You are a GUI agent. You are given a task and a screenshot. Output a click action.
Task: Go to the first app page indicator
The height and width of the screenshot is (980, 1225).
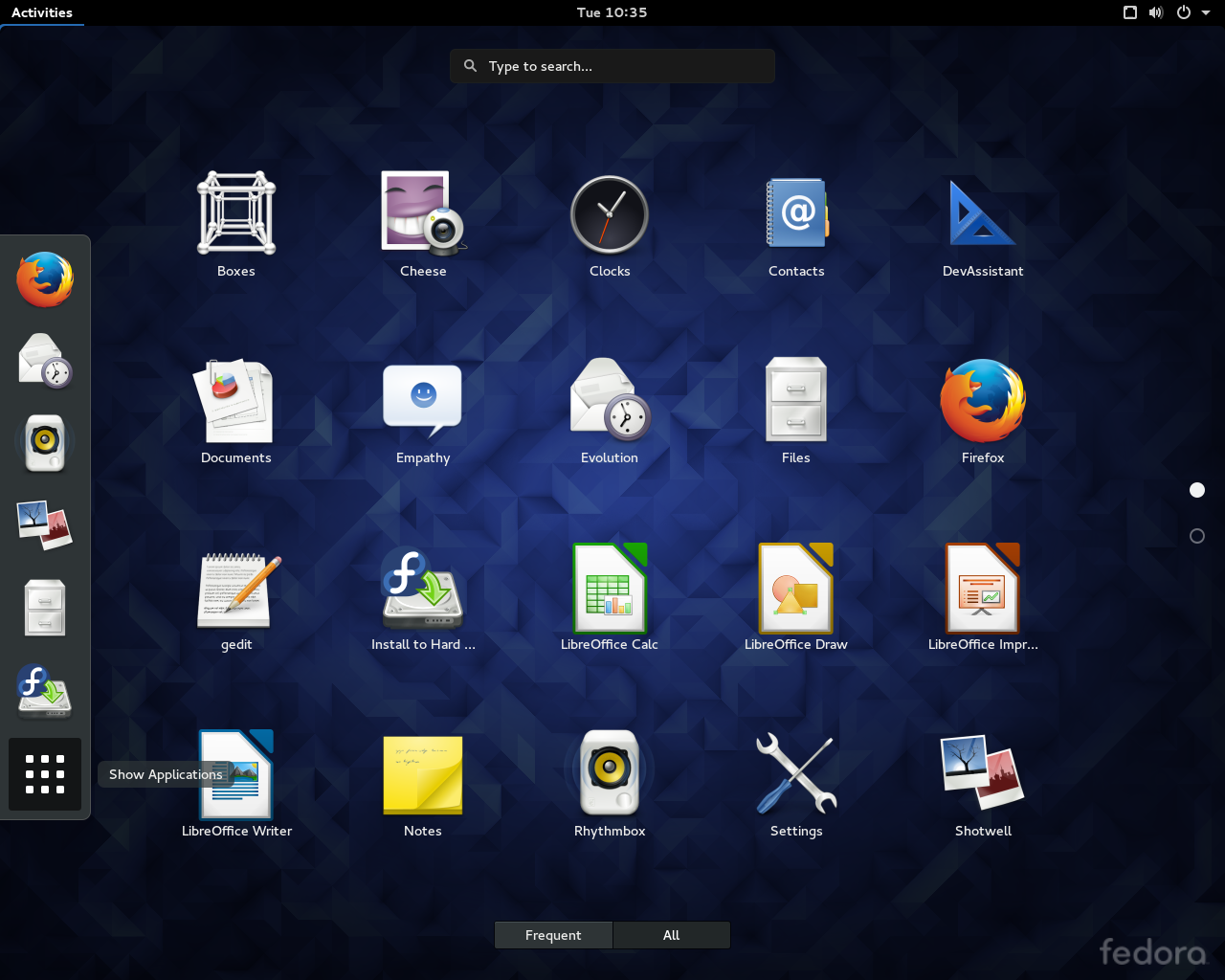coord(1197,490)
